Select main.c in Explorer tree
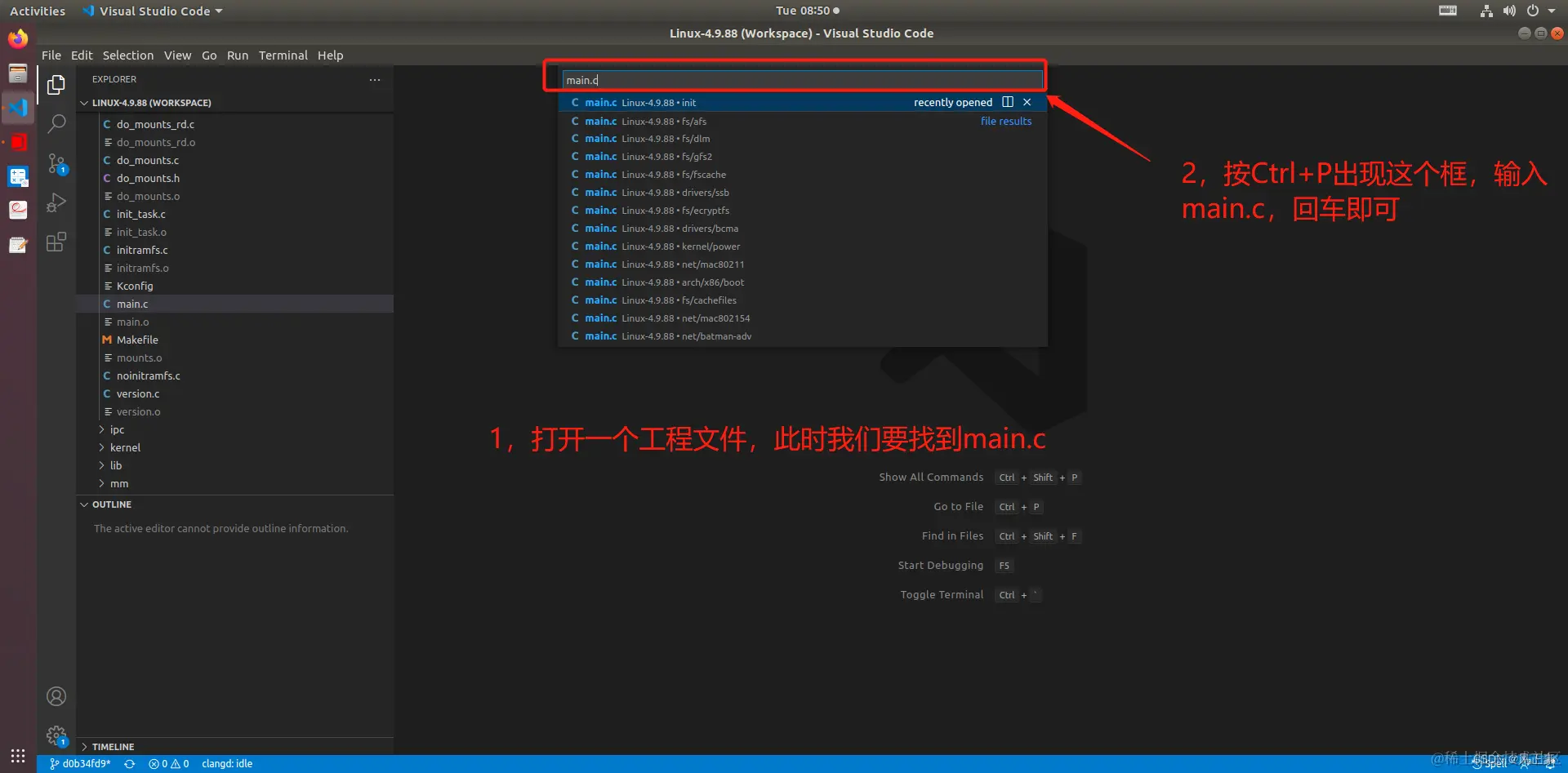The height and width of the screenshot is (773, 1568). 235,304
